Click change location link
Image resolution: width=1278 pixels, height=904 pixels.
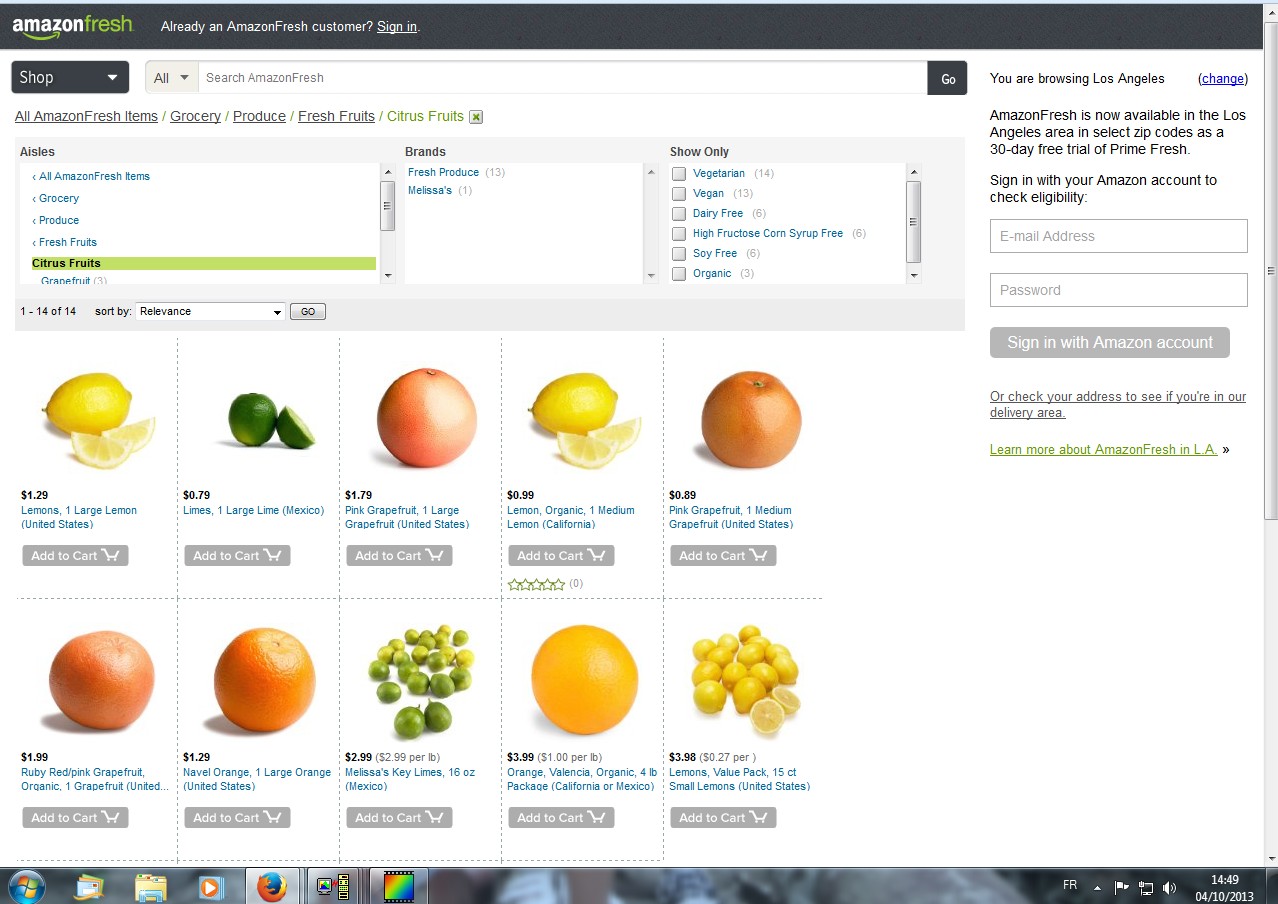click(x=1223, y=78)
